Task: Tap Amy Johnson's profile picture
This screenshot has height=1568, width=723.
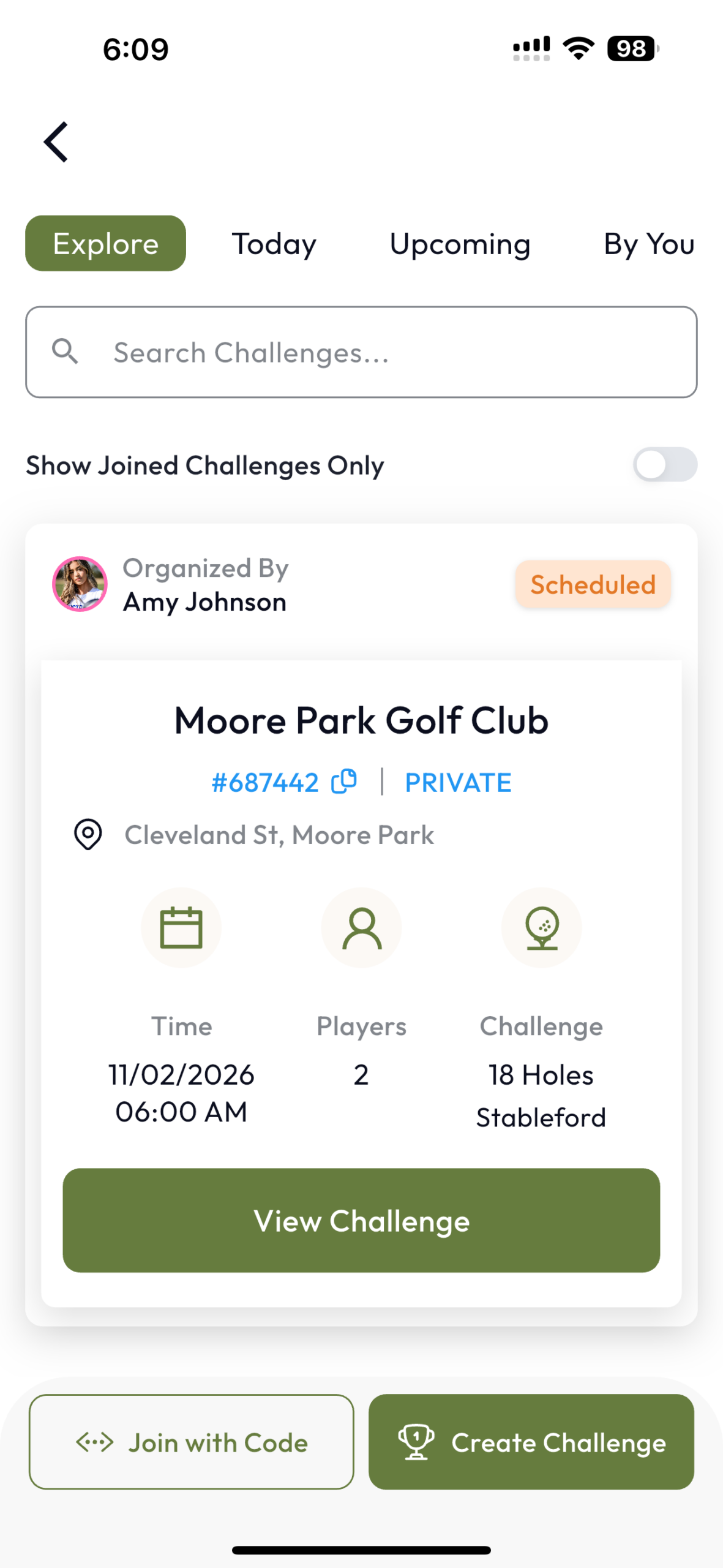Action: click(80, 584)
